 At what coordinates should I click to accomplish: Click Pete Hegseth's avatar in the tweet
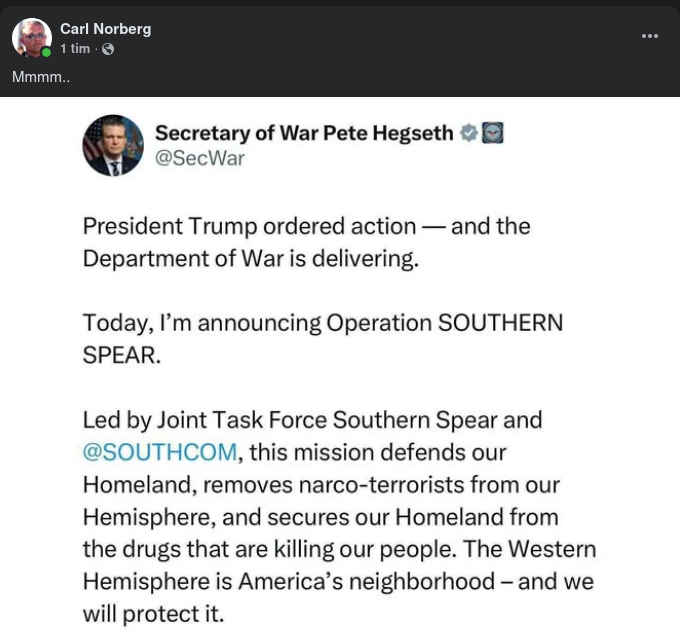(x=113, y=146)
